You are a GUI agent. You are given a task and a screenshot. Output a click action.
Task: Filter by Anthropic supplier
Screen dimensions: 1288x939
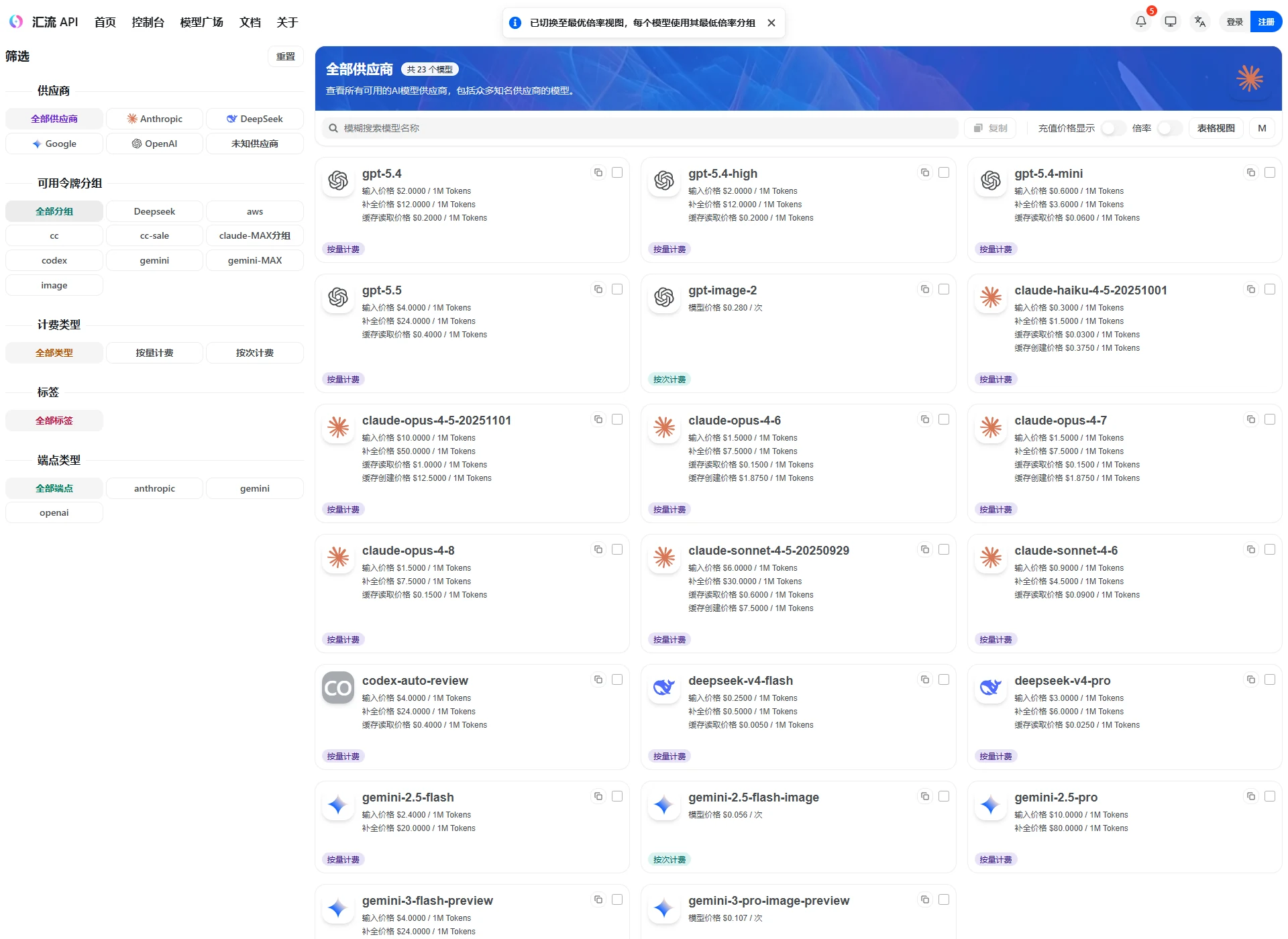point(154,119)
